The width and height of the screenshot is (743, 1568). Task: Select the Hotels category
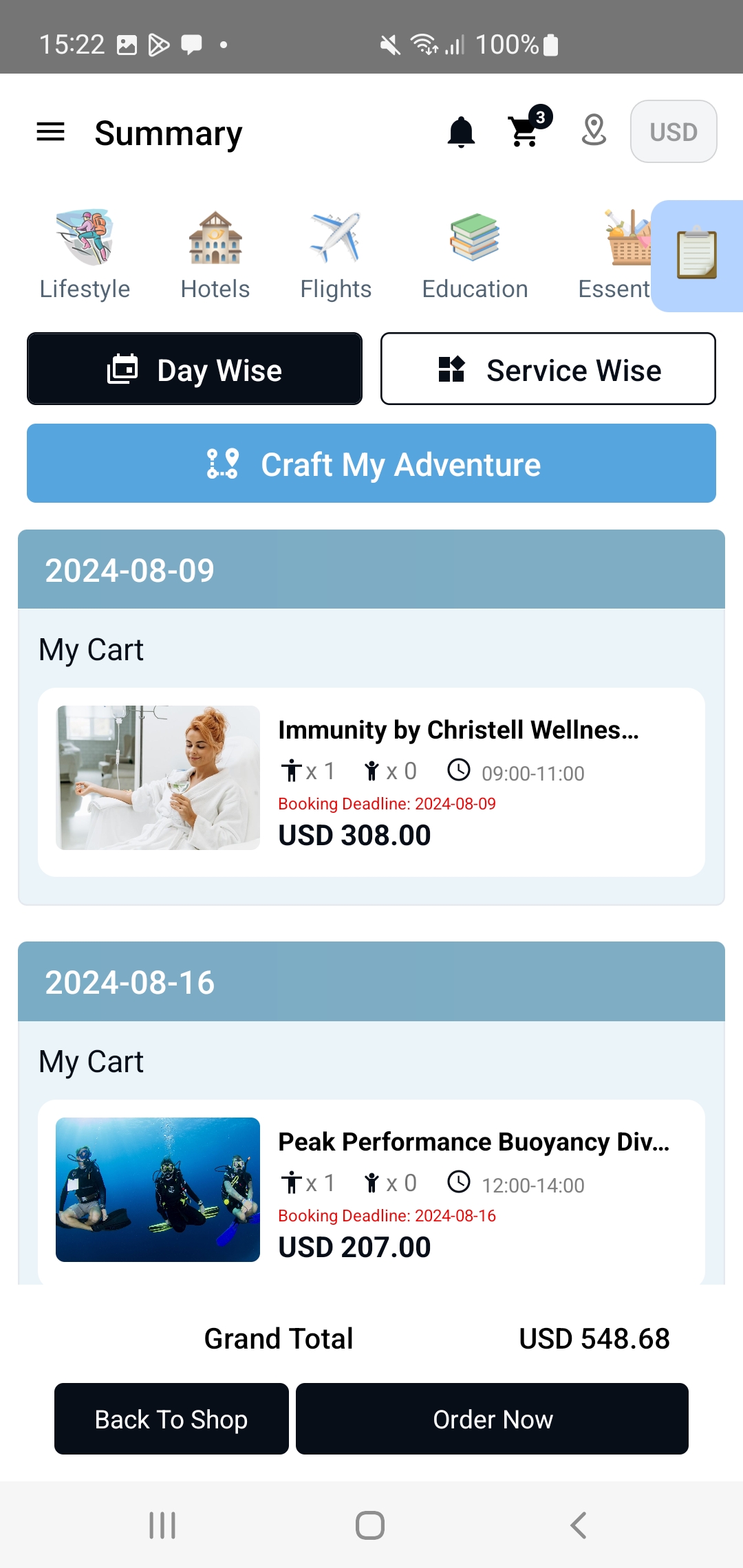[x=215, y=254]
